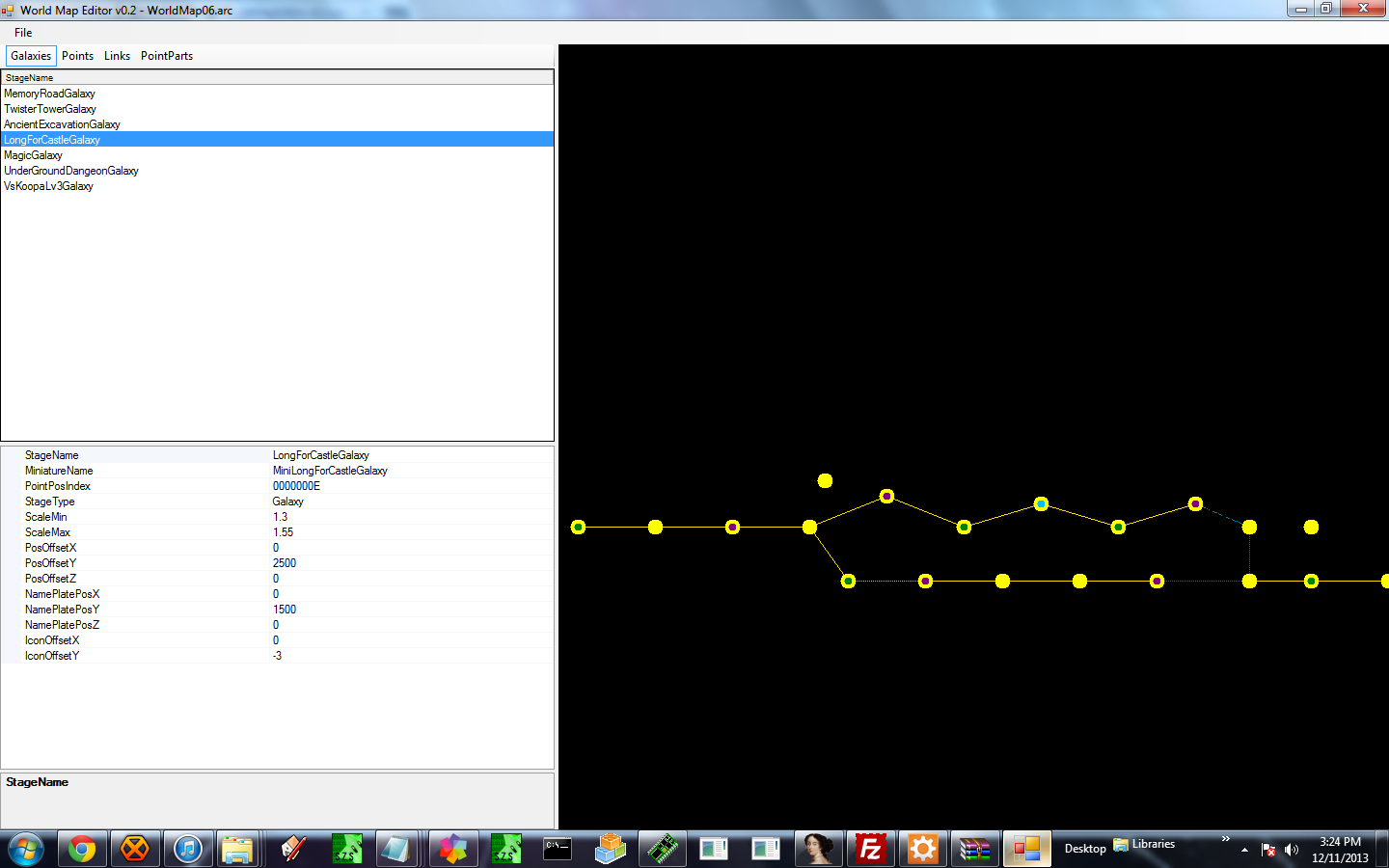Click the volume speaker tray icon
The height and width of the screenshot is (868, 1389).
pos(1292,850)
